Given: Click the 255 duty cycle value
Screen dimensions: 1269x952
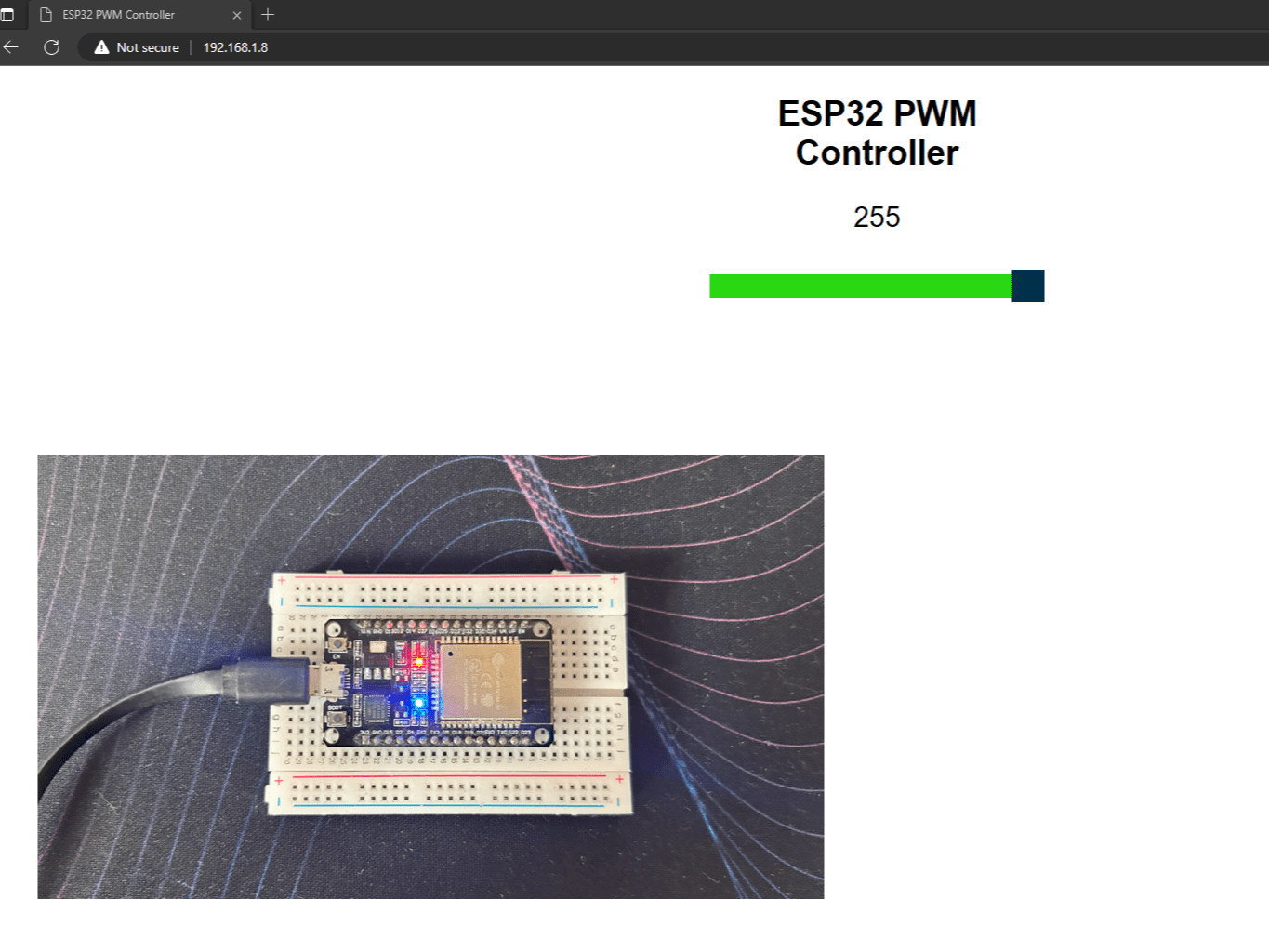Looking at the screenshot, I should tap(877, 217).
